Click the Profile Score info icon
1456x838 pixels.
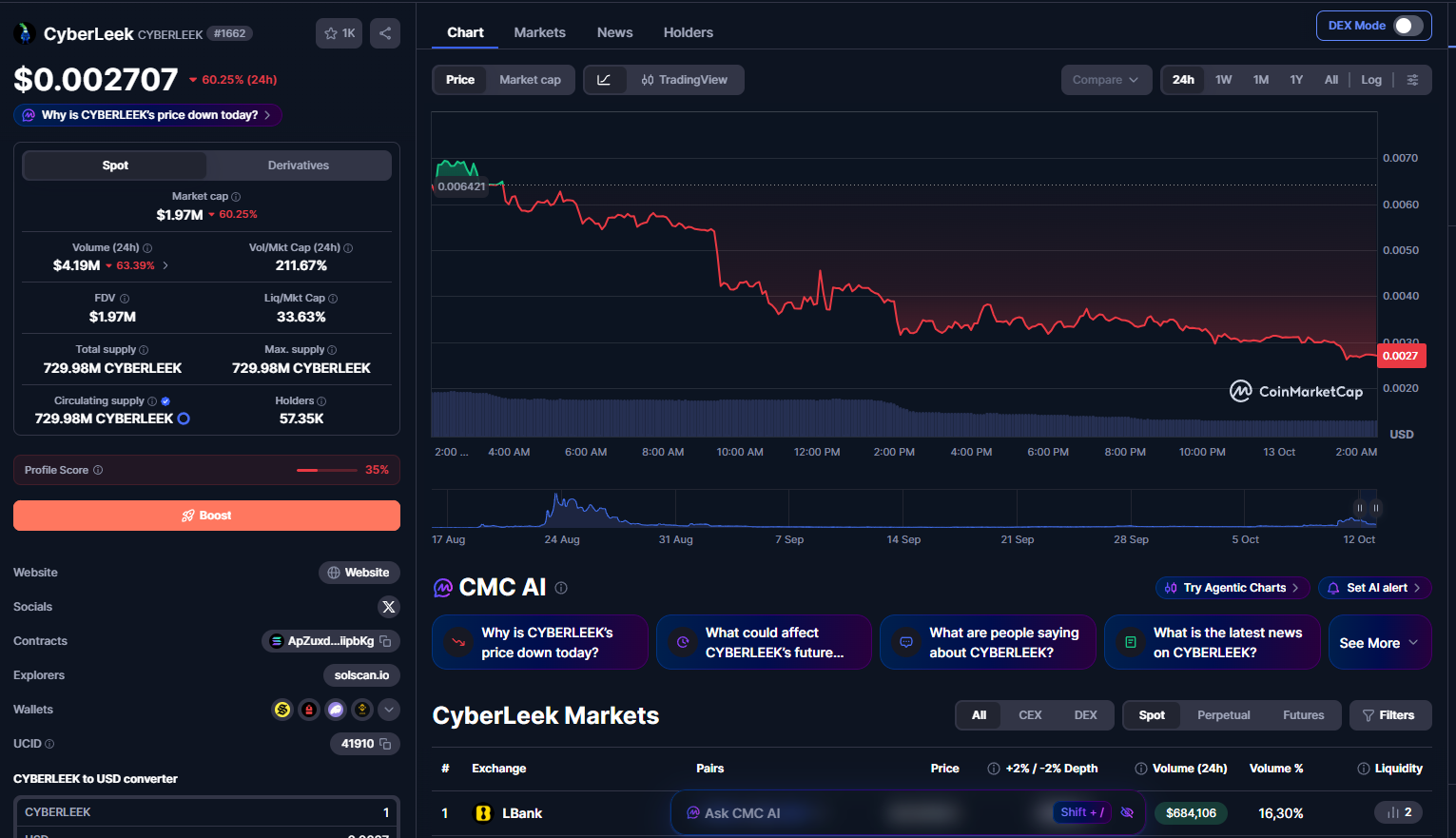tap(98, 470)
